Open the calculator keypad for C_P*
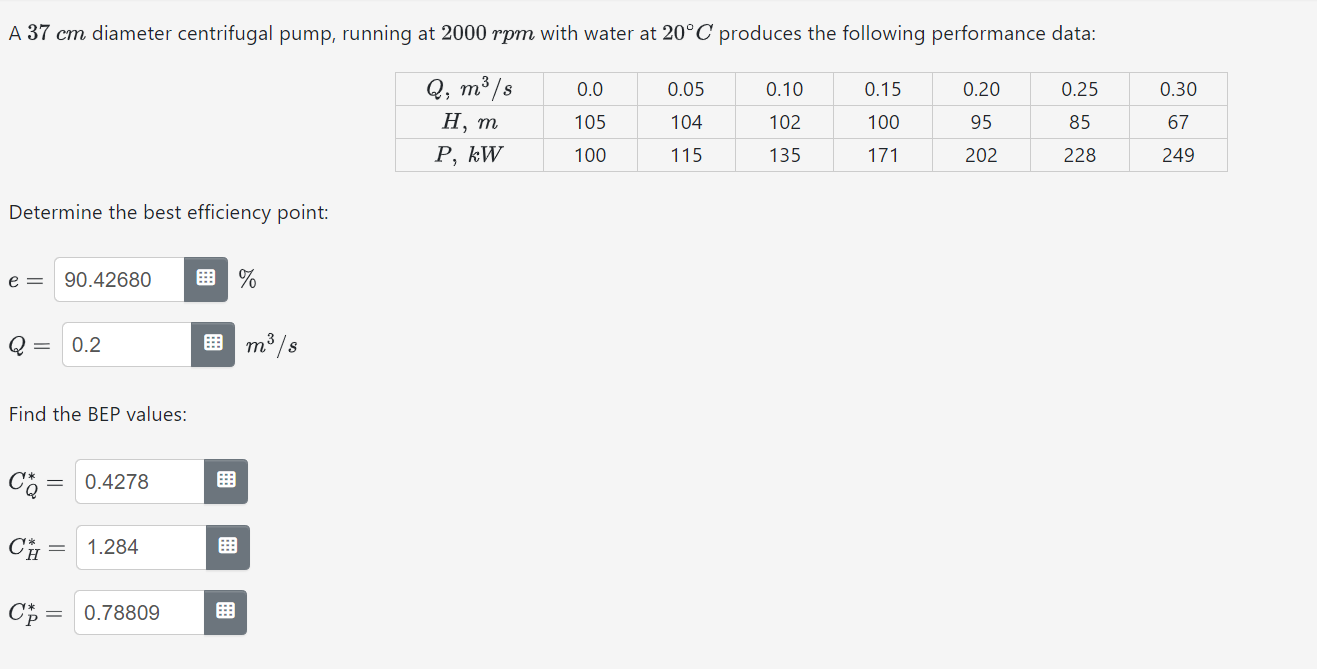 [x=226, y=612]
